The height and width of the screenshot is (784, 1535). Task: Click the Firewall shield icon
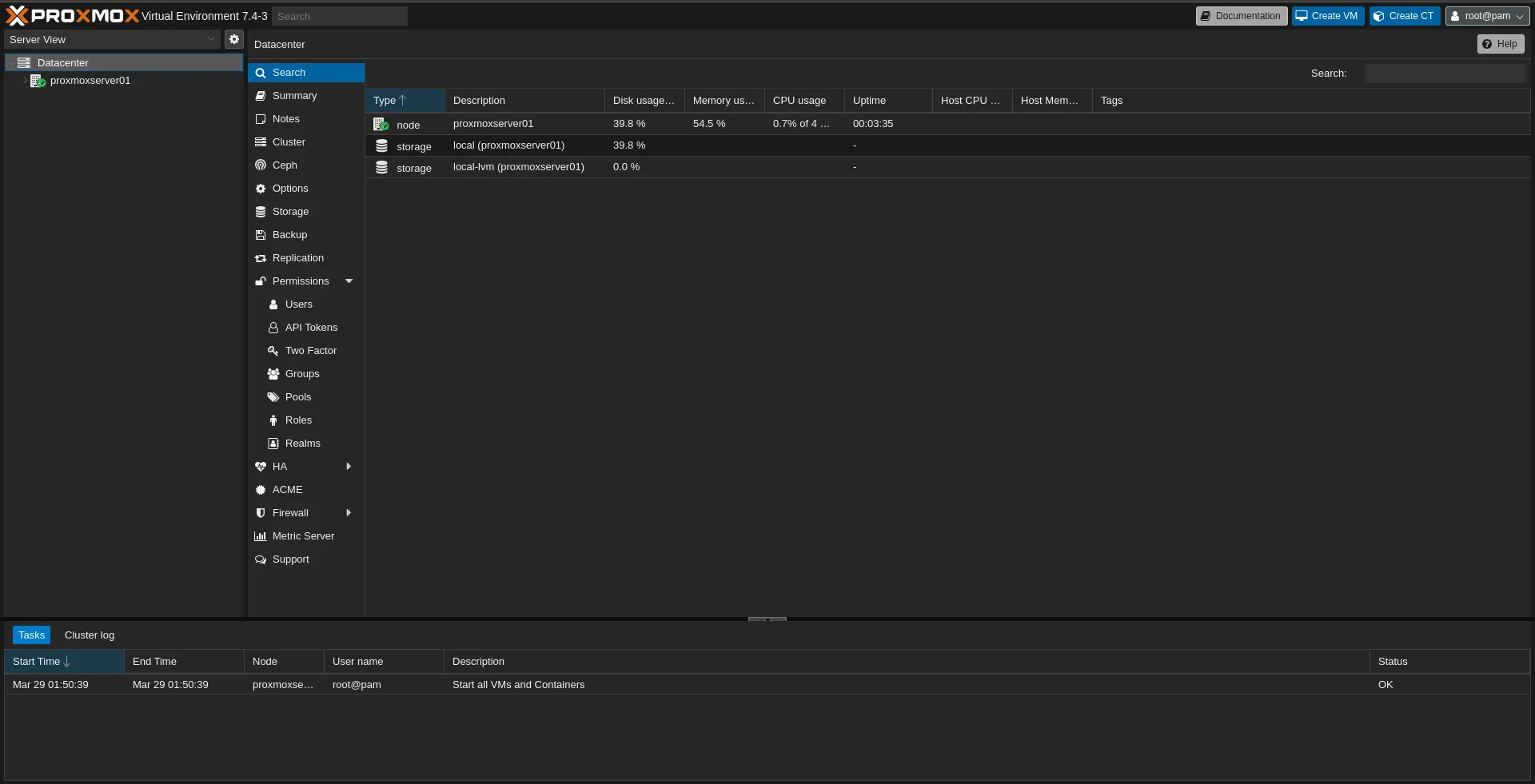[261, 513]
